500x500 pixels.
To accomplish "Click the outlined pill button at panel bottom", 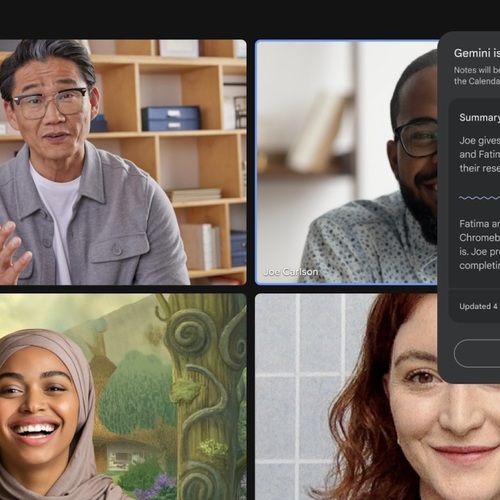I will [477, 353].
